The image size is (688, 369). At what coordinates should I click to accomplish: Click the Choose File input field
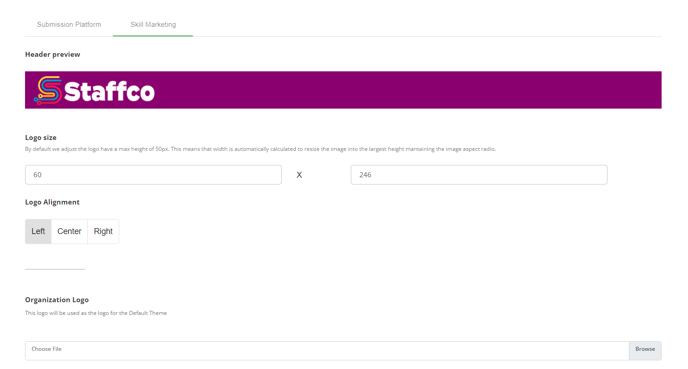pyautogui.click(x=327, y=351)
